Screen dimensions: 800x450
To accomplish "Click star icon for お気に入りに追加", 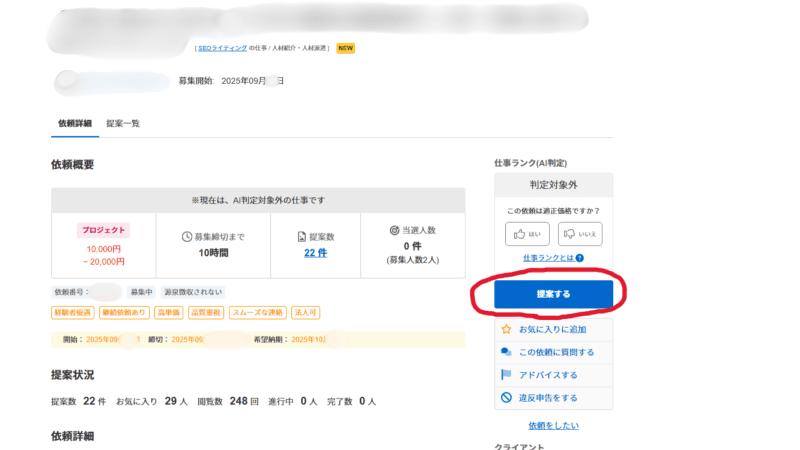I will point(506,329).
